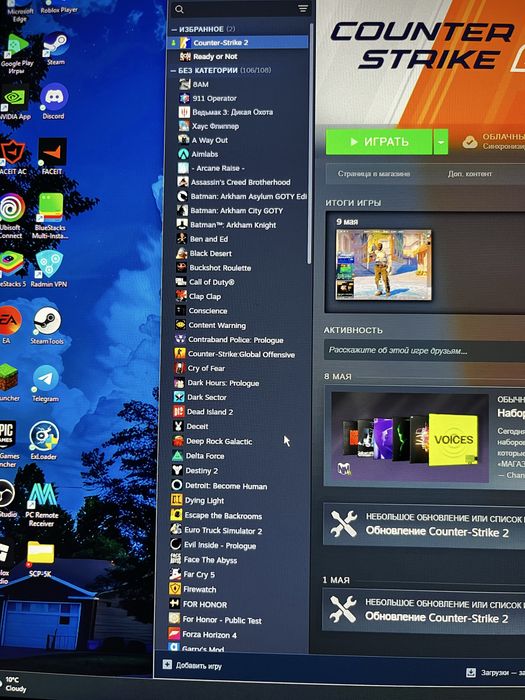Open the Steam desktop shortcut

tap(56, 49)
